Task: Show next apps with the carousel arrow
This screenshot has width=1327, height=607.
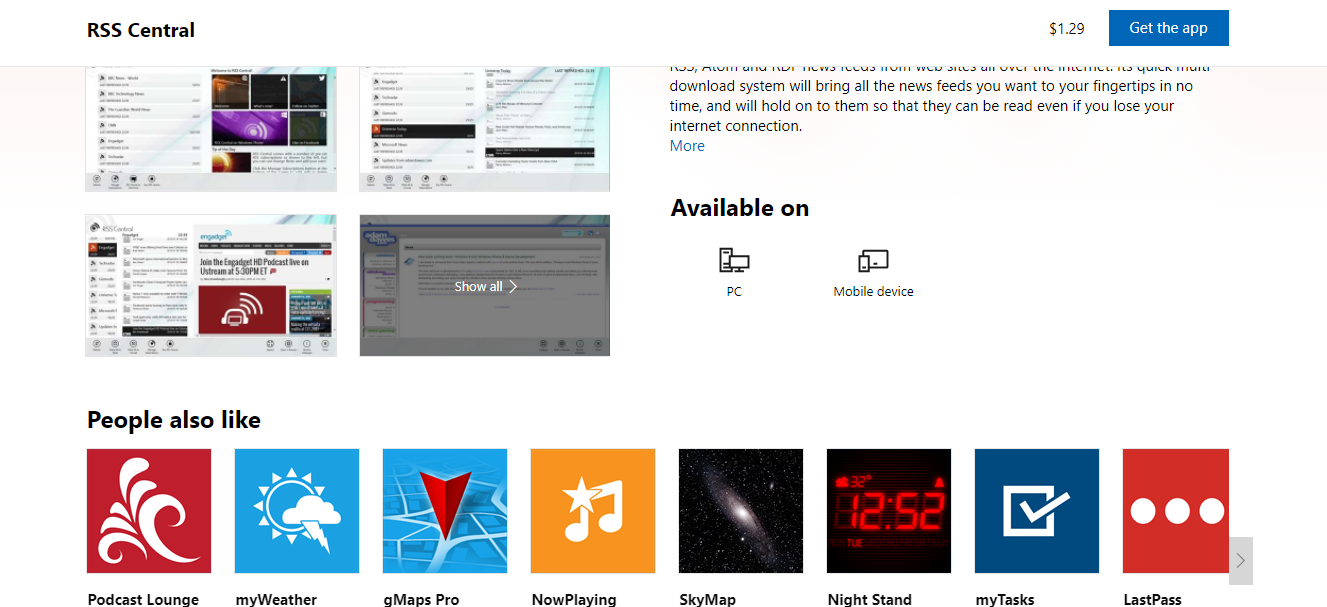Action: pyautogui.click(x=1241, y=560)
